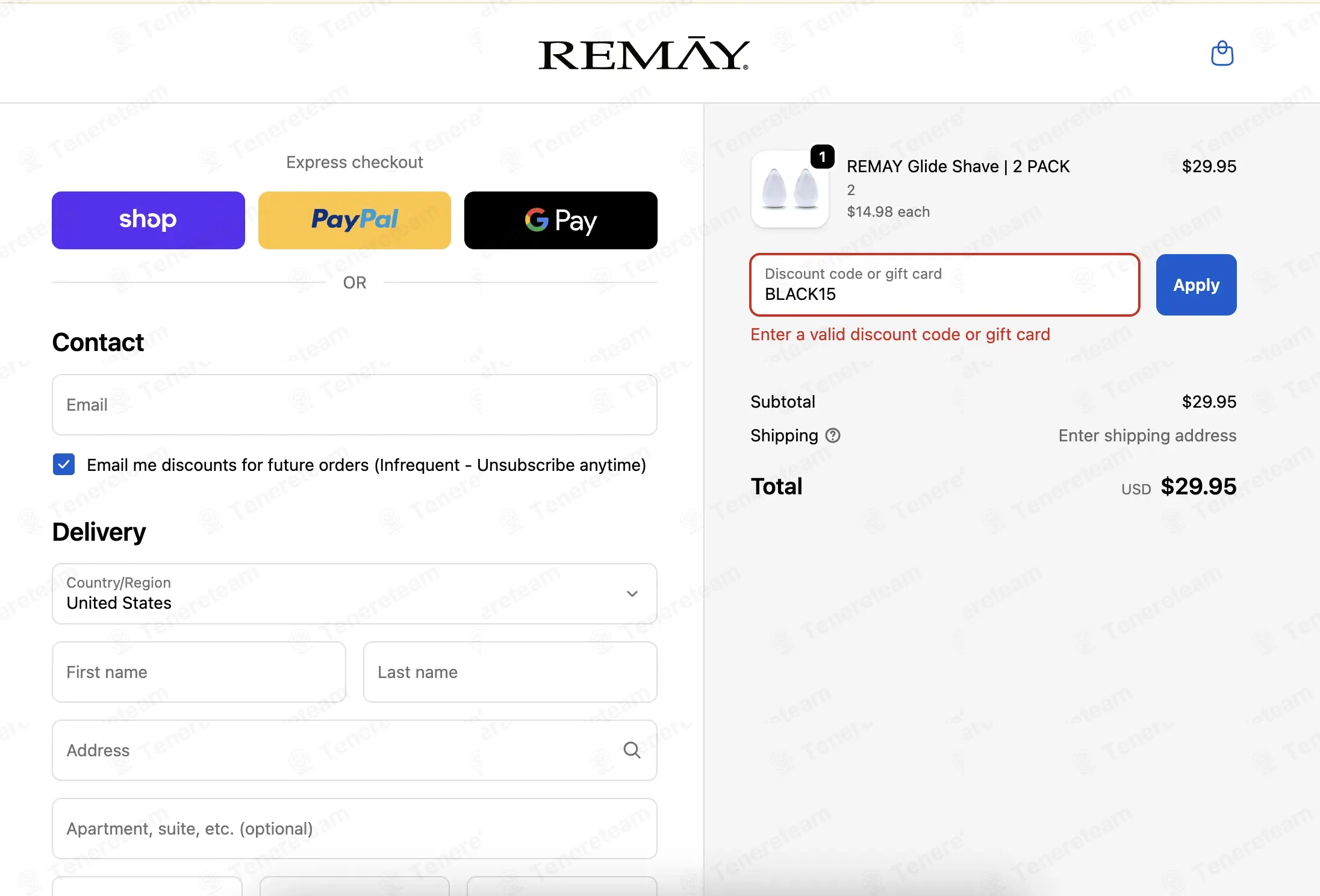Click the discount code field containing BLACK15

coord(944,285)
